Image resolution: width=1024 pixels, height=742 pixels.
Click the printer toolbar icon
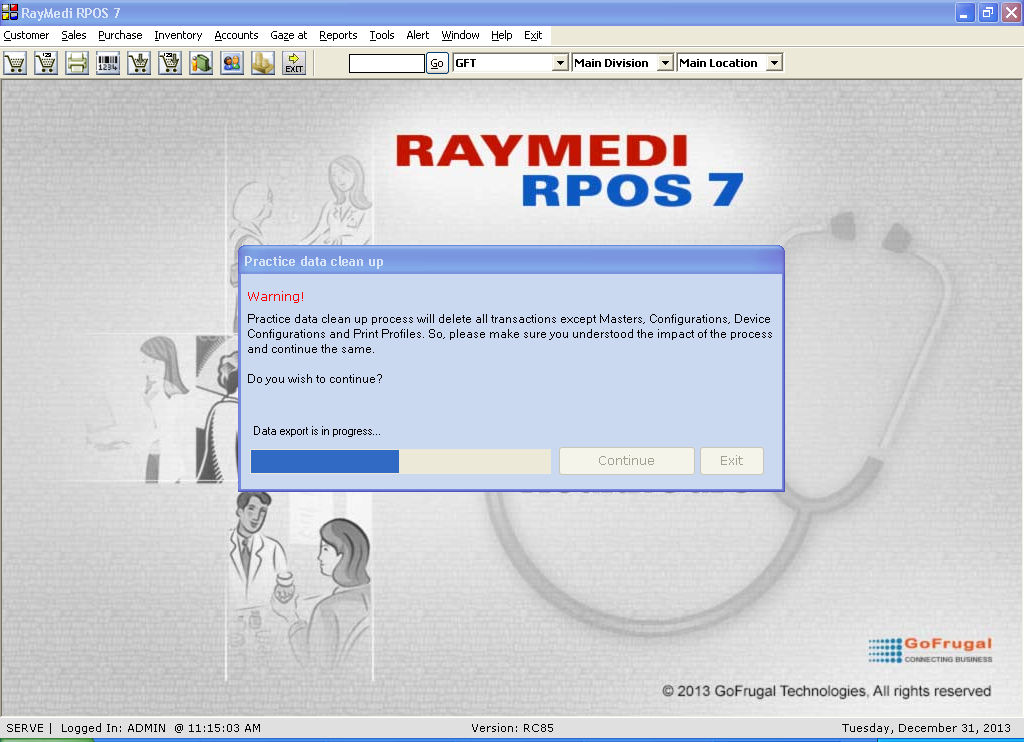click(x=77, y=63)
